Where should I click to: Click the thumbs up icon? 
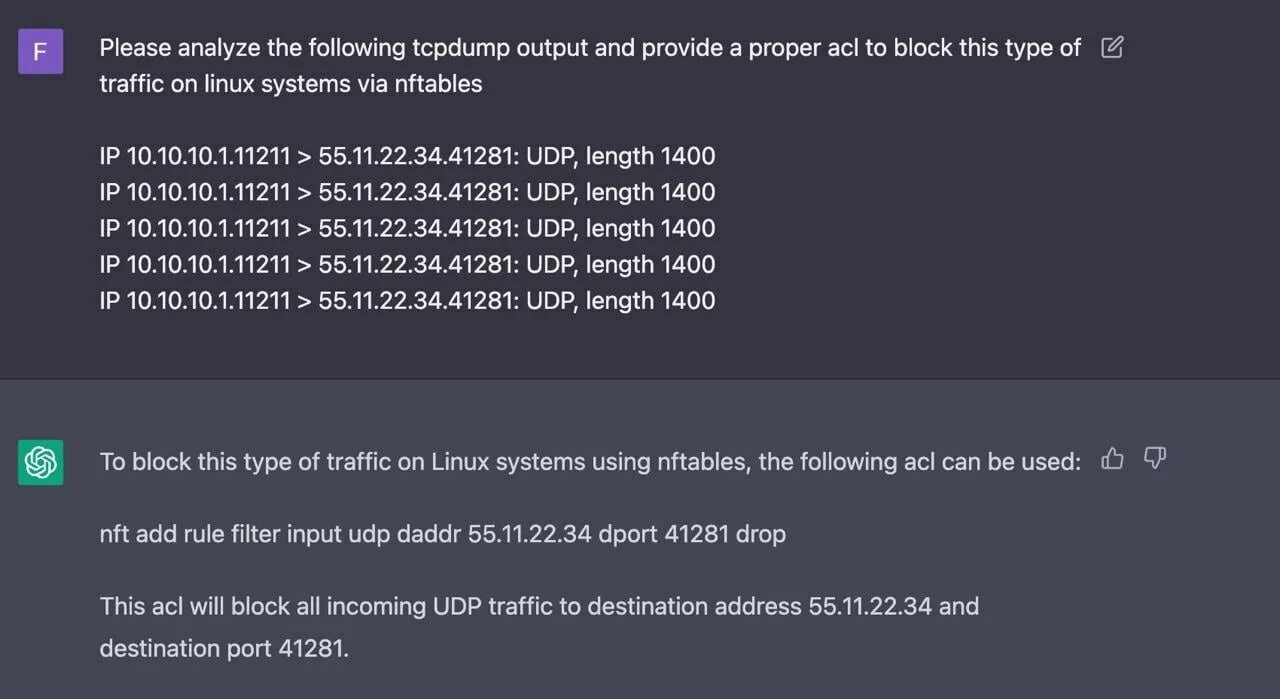pyautogui.click(x=1112, y=459)
